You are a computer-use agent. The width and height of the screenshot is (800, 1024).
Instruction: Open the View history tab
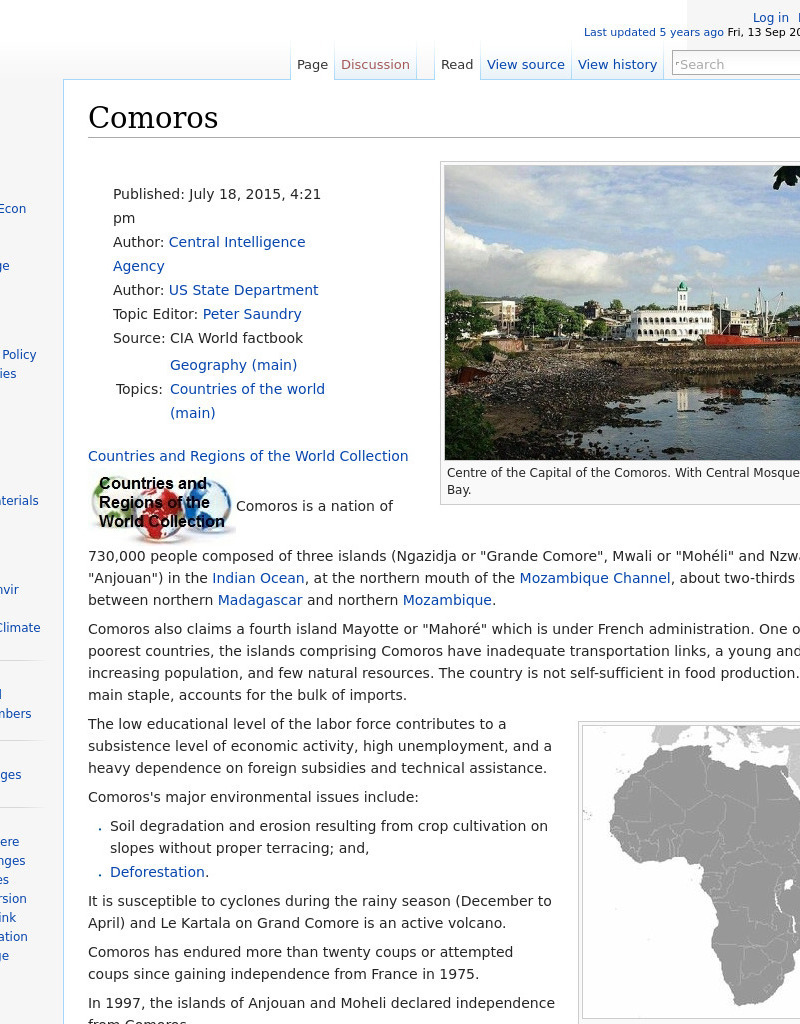pos(617,64)
